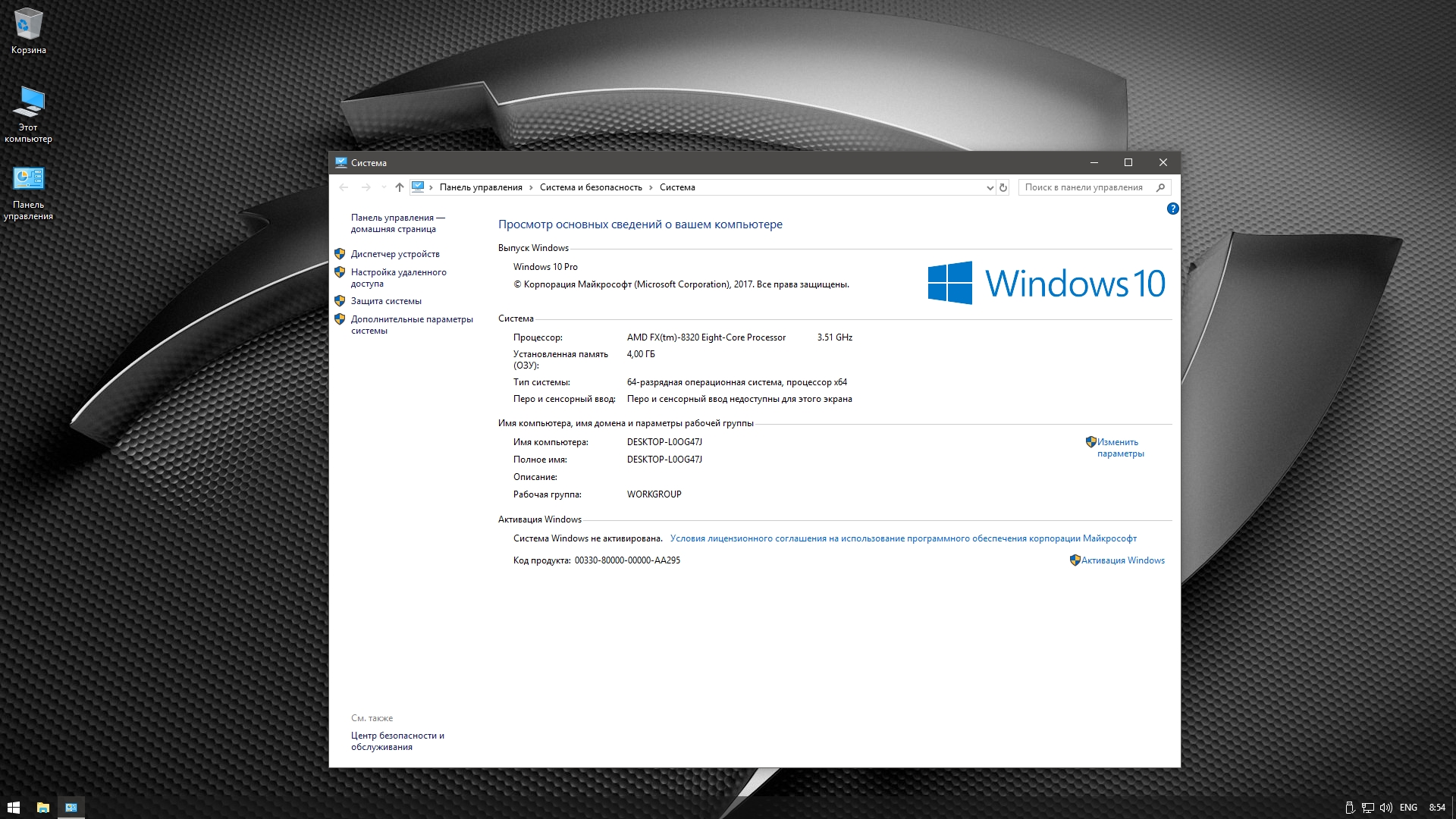Viewport: 1456px width, 819px height.
Task: Open File Explorer from the taskbar
Action: 43,808
